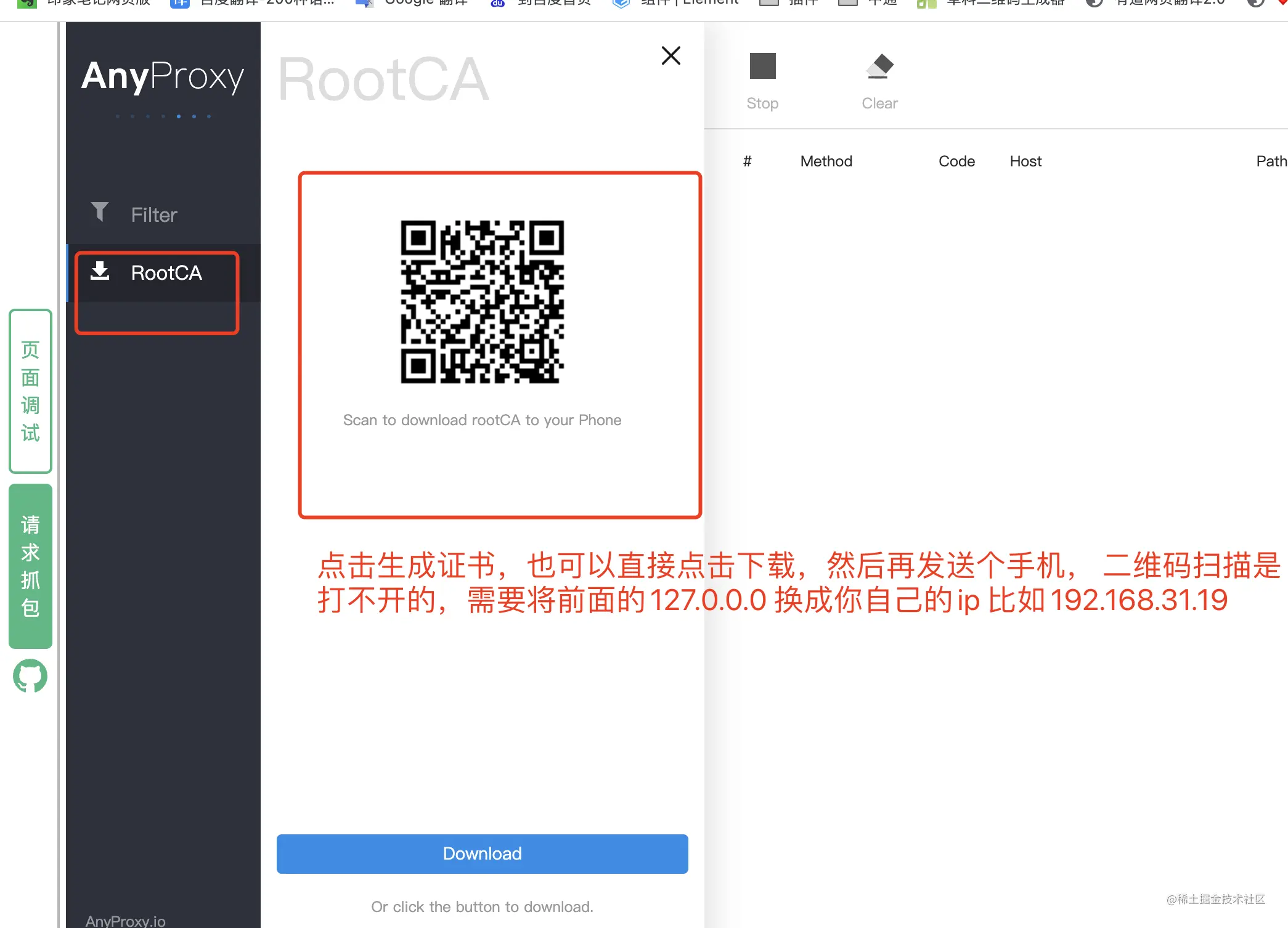
Task: Click the RootCA QR code image
Action: tap(482, 302)
